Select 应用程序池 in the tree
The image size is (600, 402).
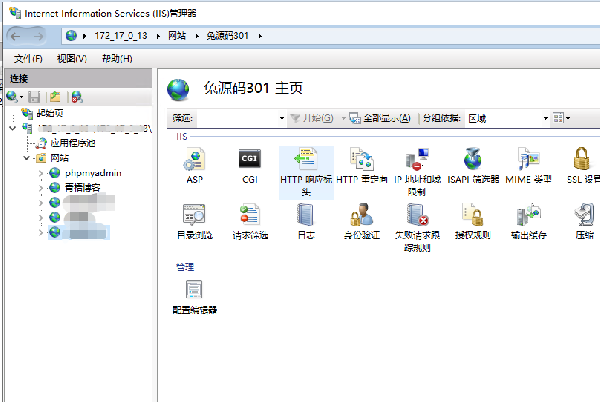(73, 143)
